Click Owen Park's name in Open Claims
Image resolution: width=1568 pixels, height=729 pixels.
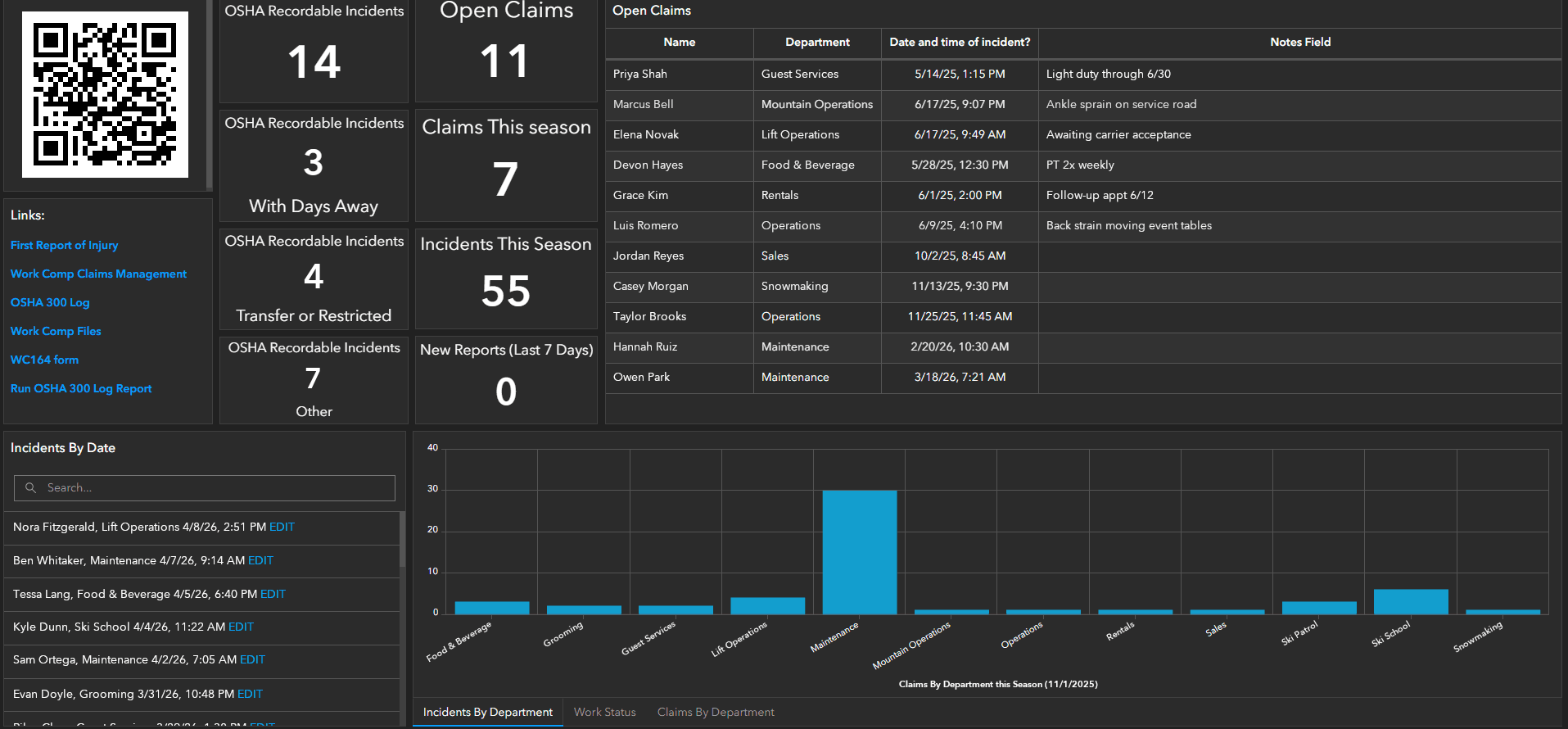(x=641, y=377)
